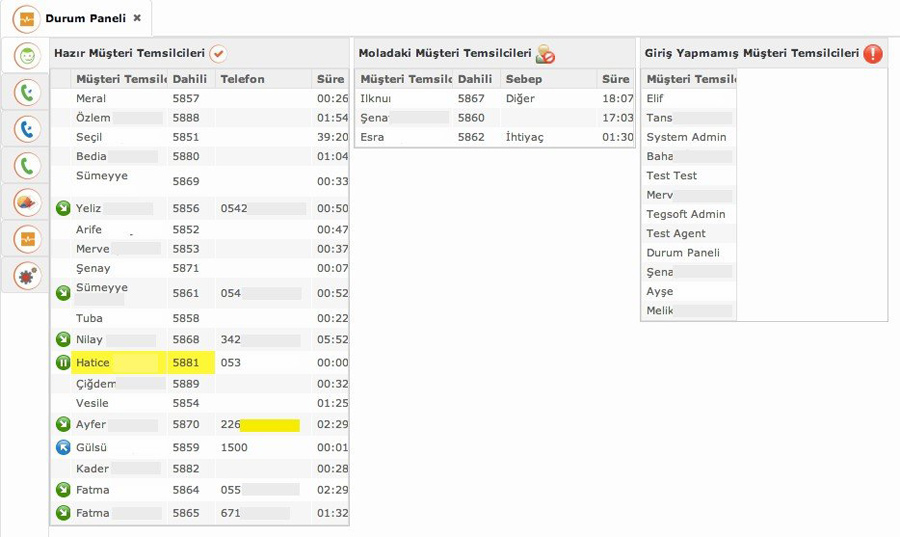The image size is (900, 537).
Task: Click the checkmark icon next to Hazır Müşteri Temsilcileri
Action: coord(218,54)
